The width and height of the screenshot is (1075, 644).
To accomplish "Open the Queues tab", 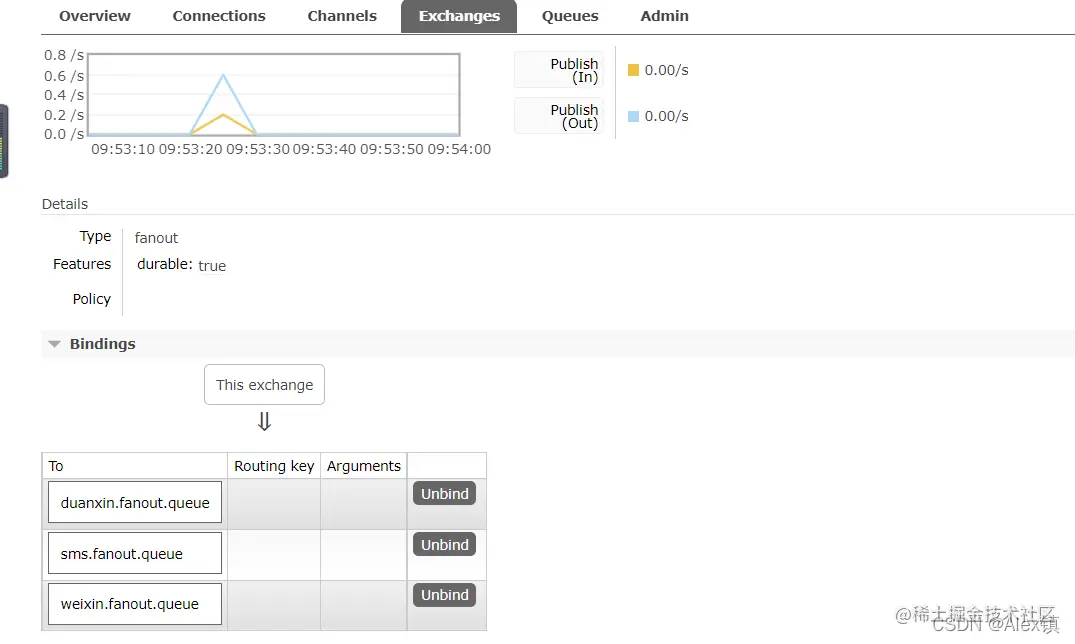I will [570, 16].
